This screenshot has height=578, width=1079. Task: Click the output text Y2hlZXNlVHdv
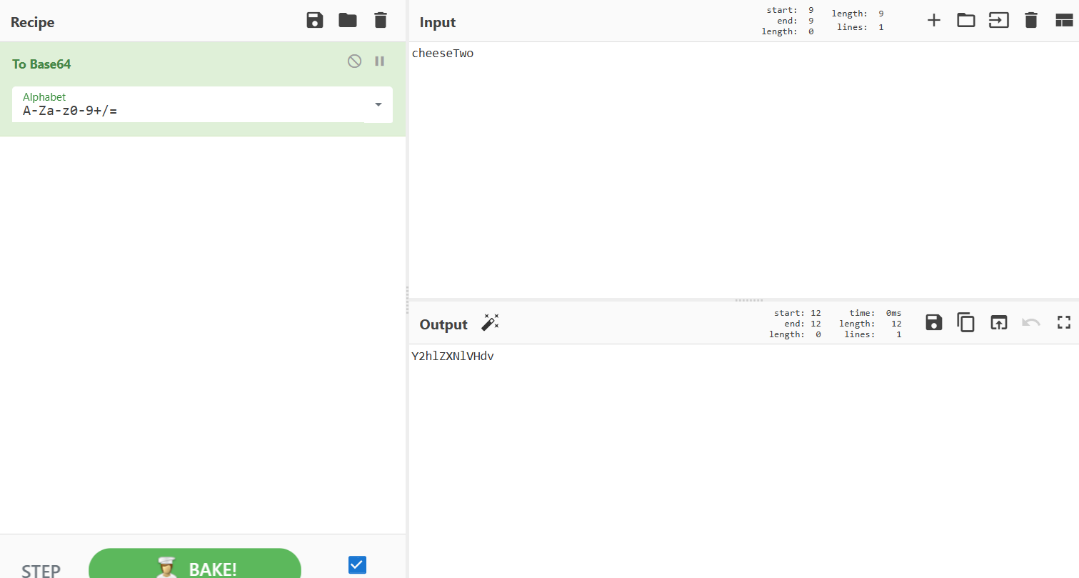coord(453,356)
